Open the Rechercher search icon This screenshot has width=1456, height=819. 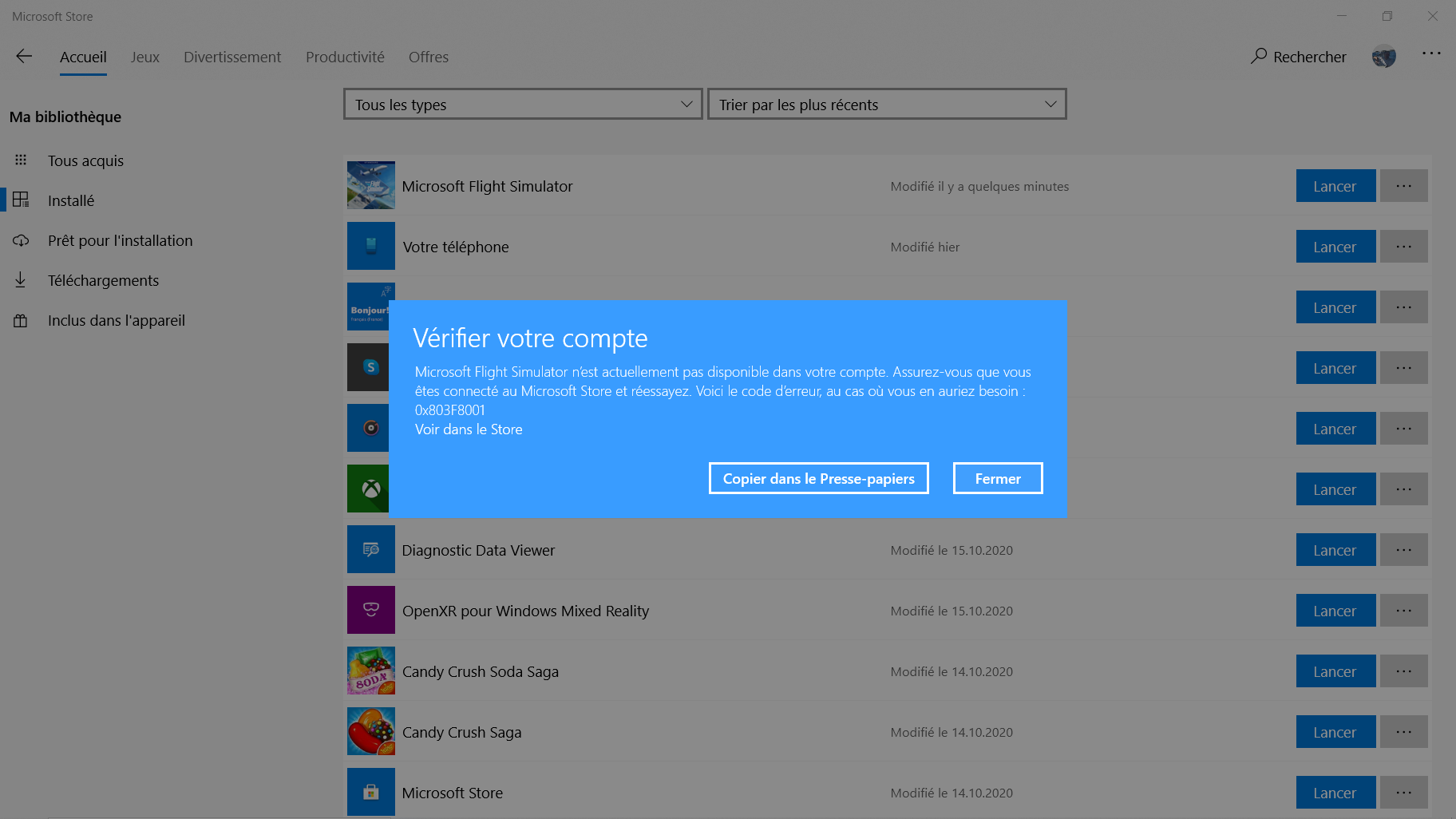1259,56
